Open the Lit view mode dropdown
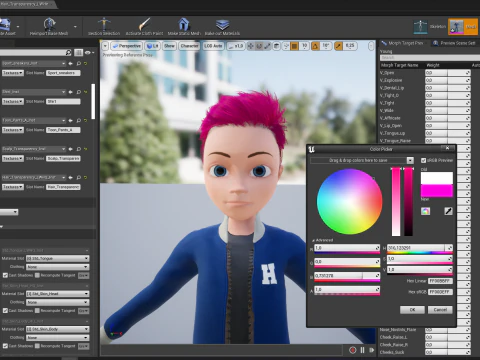Image resolution: width=480 pixels, height=360 pixels. point(153,46)
